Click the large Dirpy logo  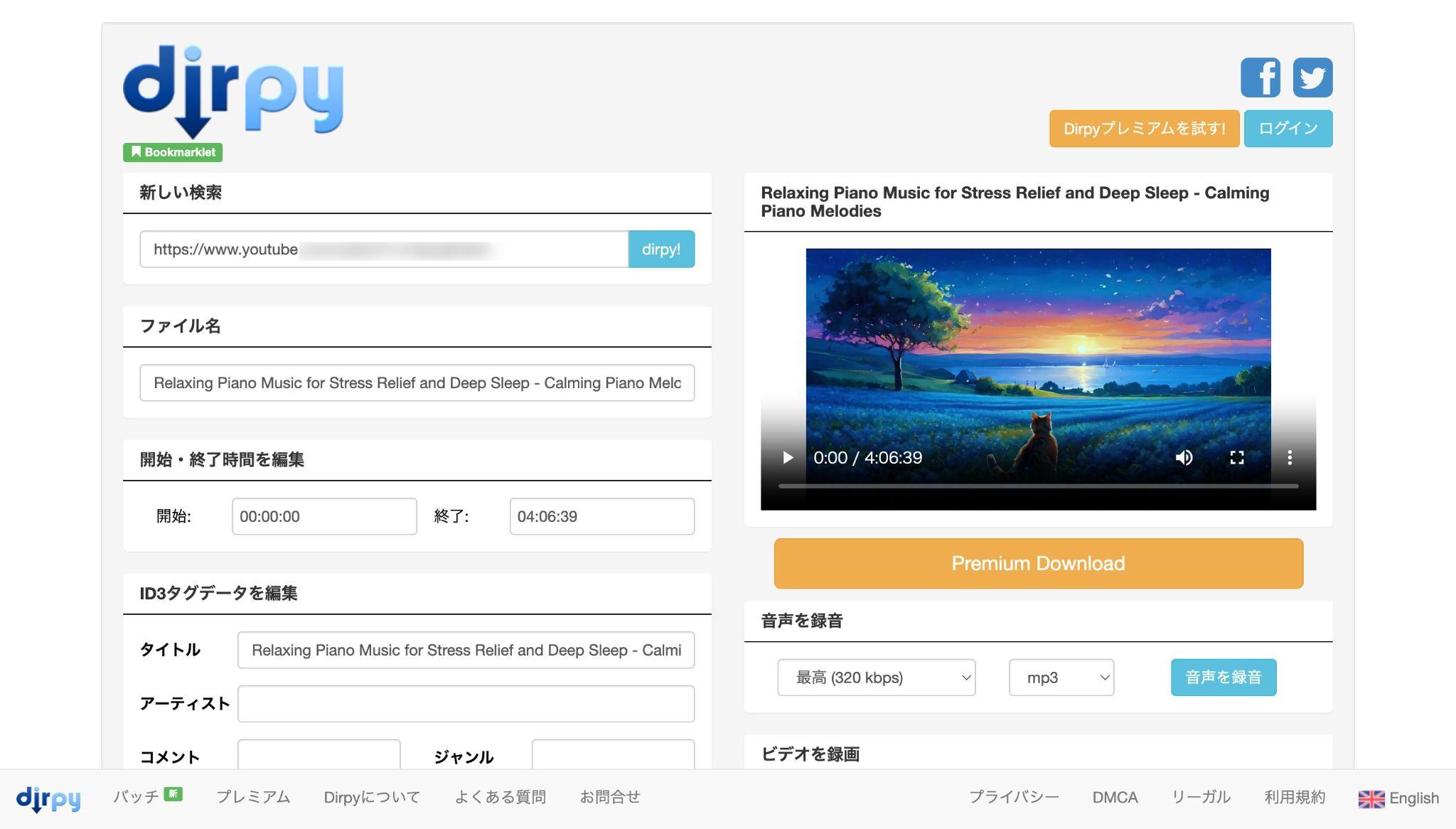click(233, 92)
